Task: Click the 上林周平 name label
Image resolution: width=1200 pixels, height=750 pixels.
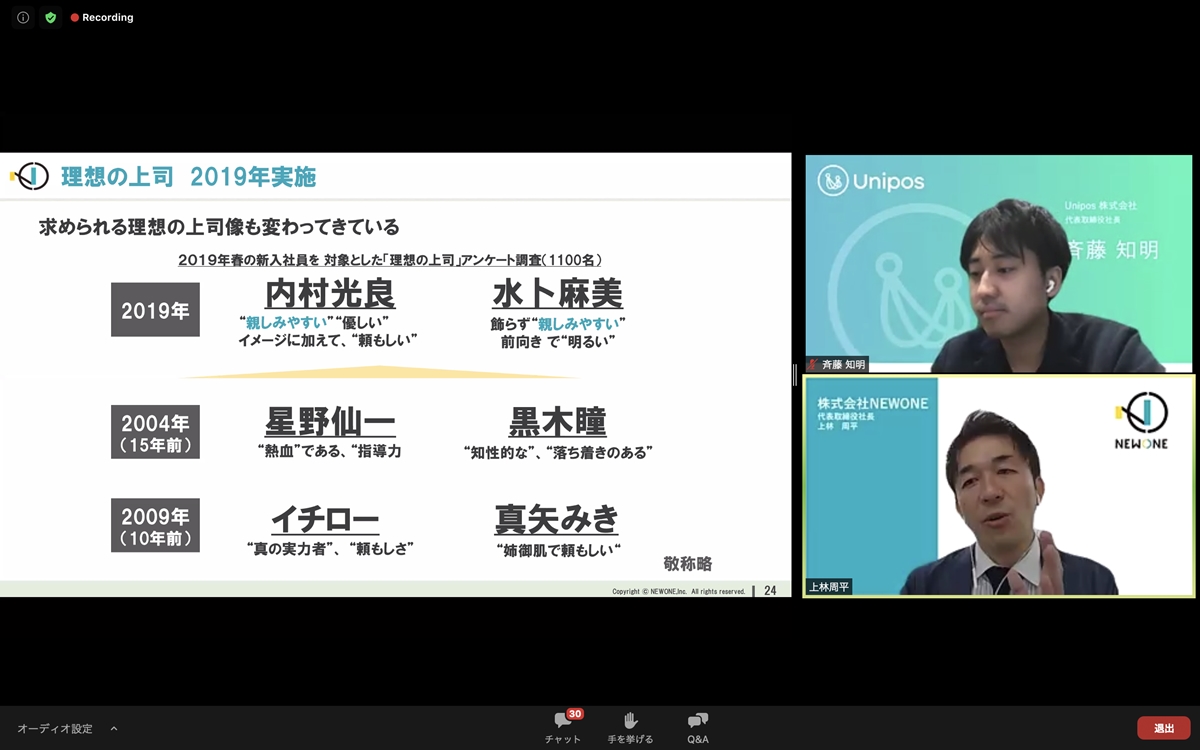Action: 829,587
